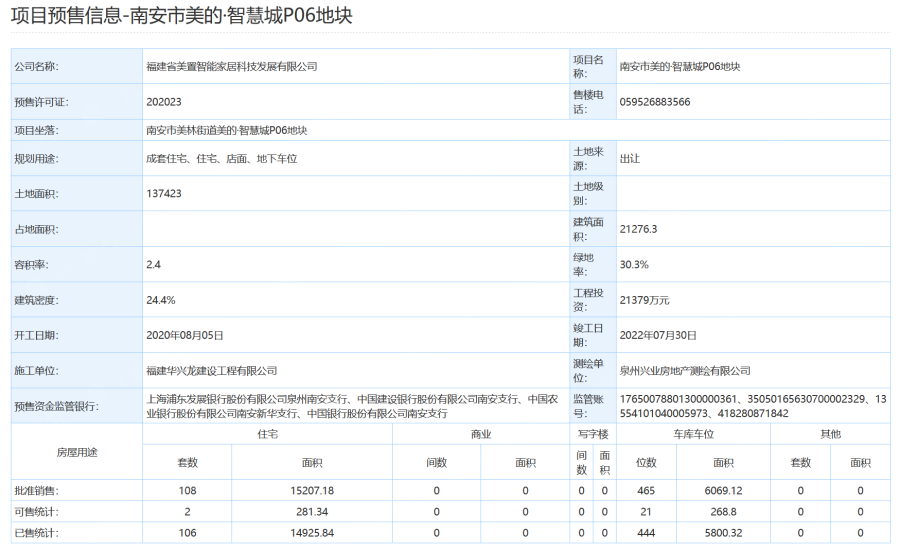Click green rate value 30.3%
900x551 pixels.
[x=634, y=265]
